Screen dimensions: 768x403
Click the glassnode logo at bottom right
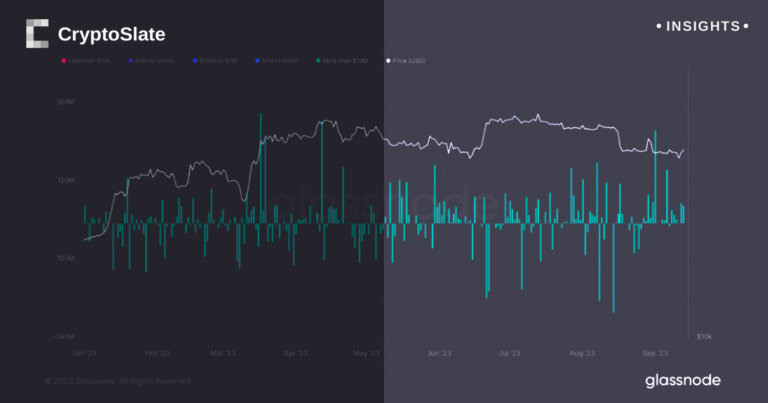coord(682,380)
